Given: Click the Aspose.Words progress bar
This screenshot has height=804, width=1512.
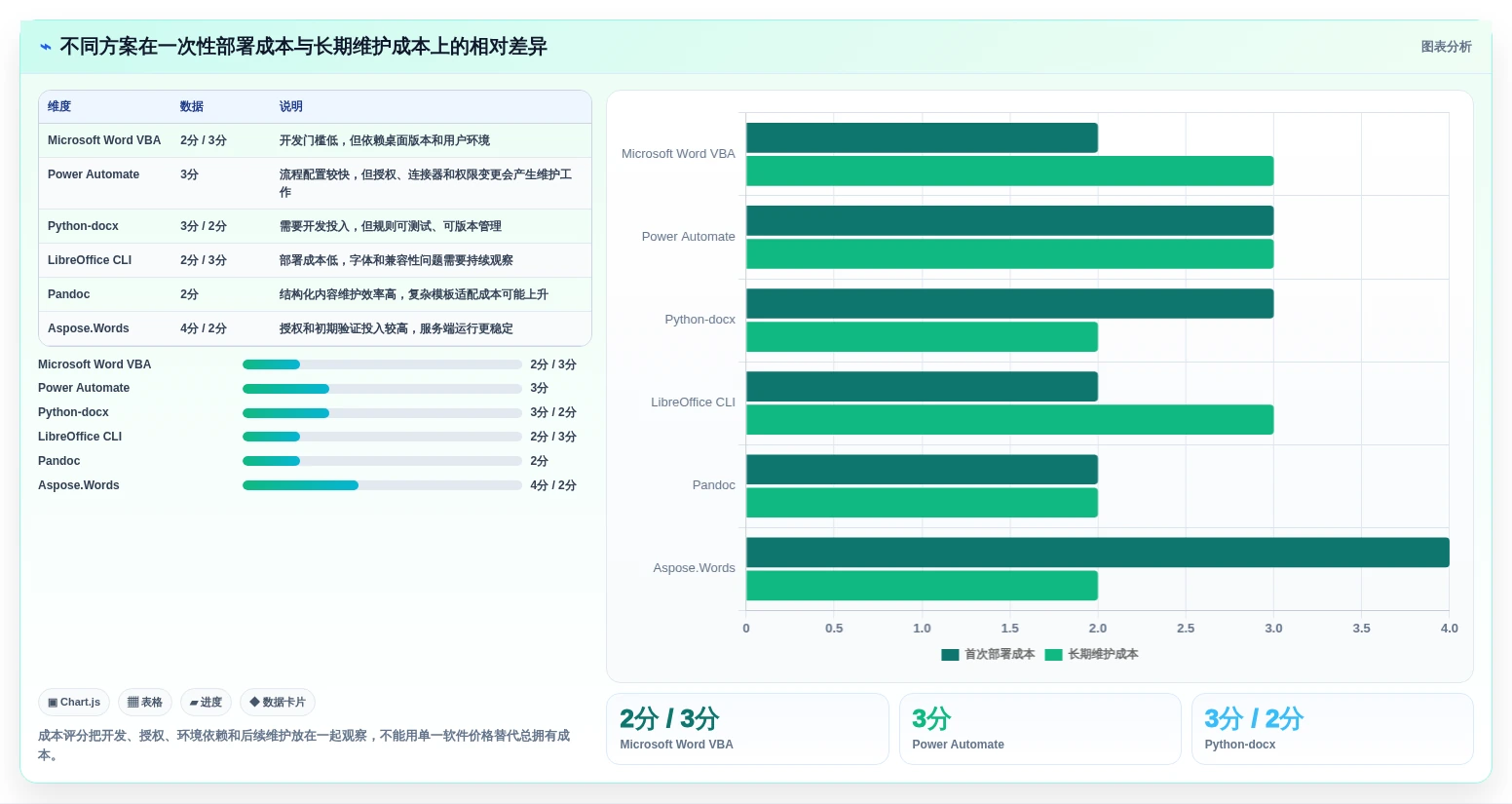Looking at the screenshot, I should click(x=382, y=485).
